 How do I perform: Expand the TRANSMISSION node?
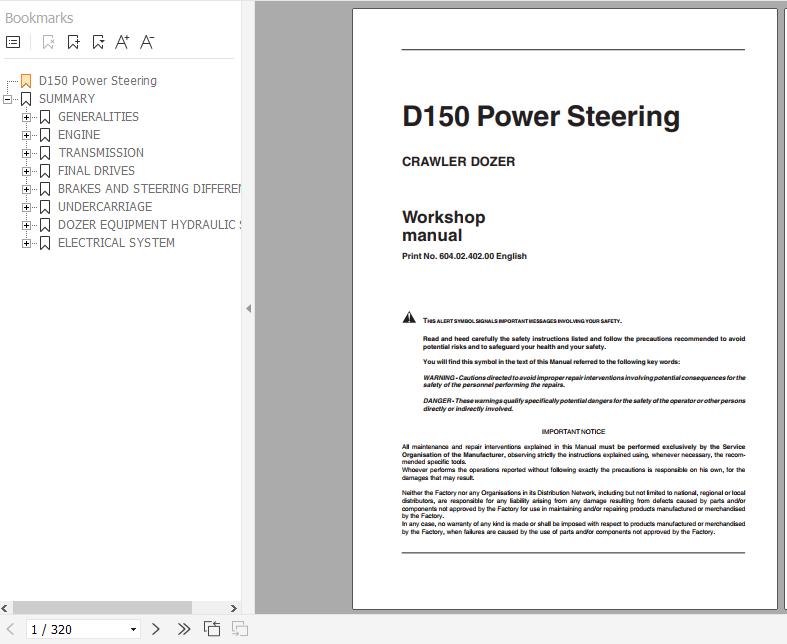coord(26,154)
